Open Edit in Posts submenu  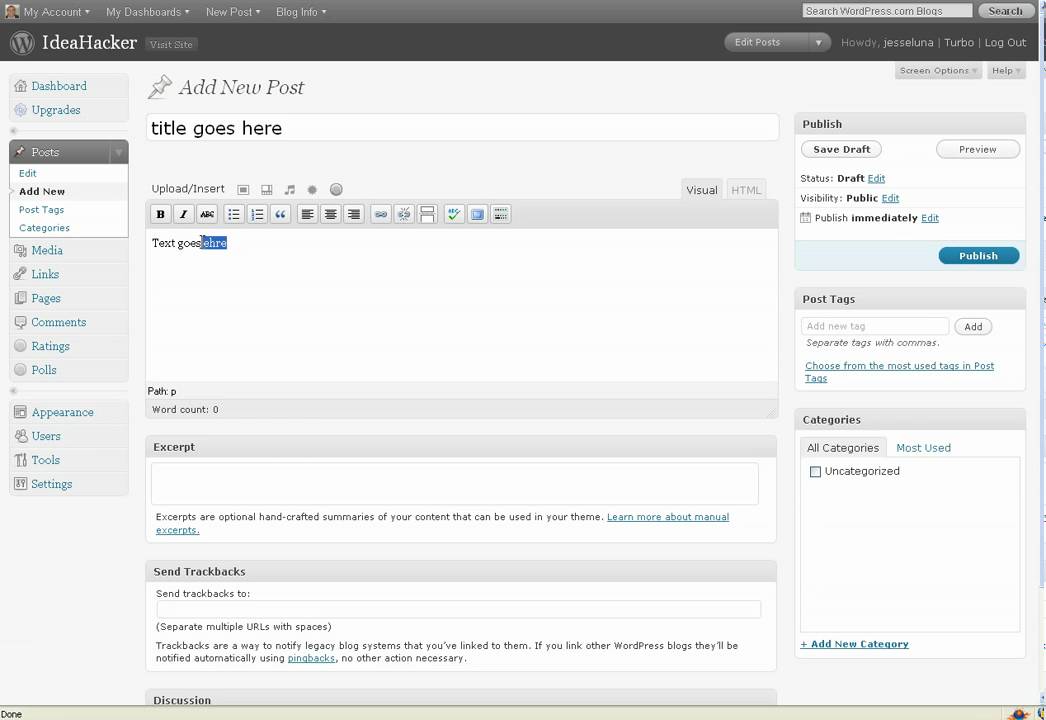(x=27, y=173)
